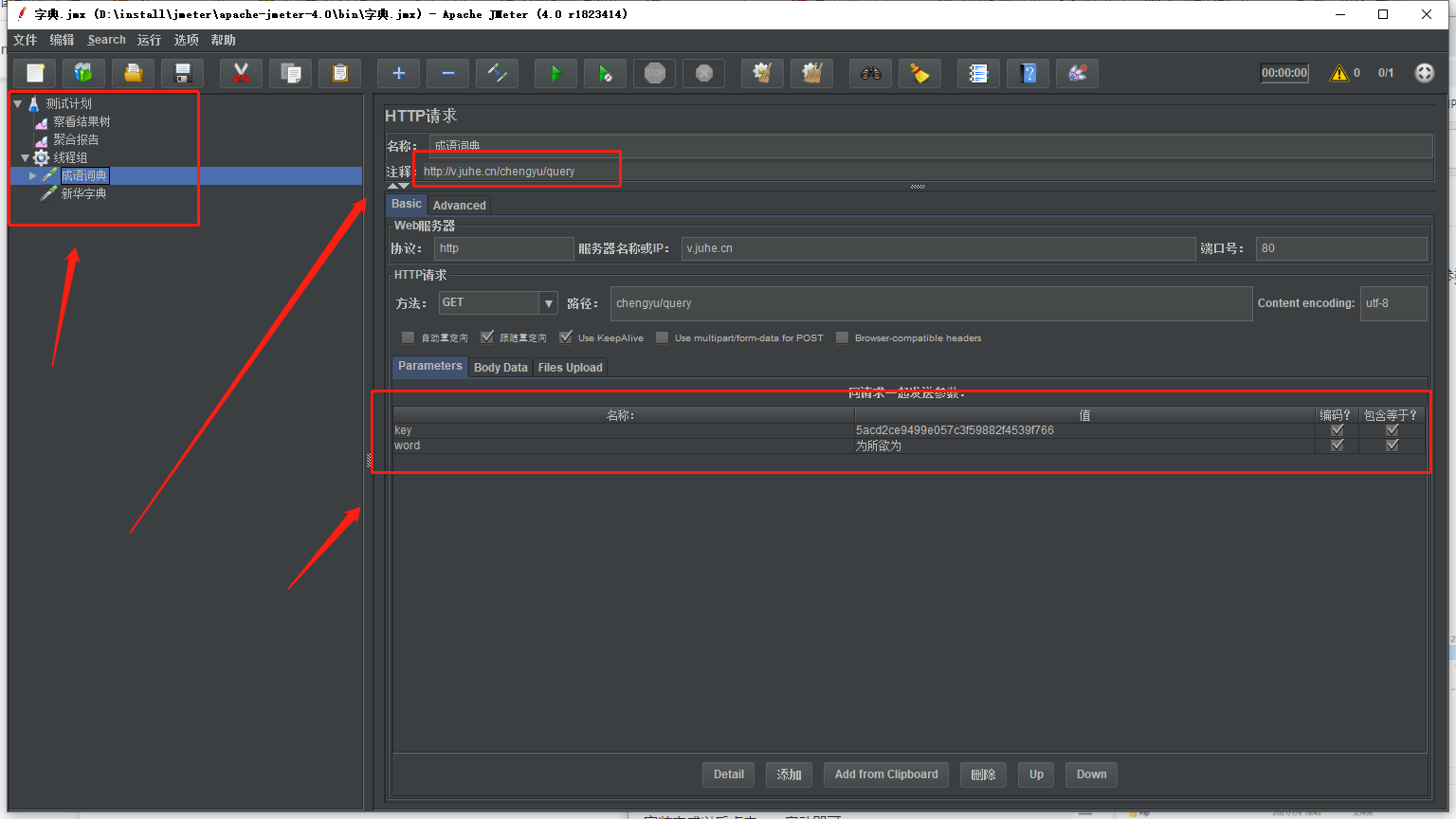Select 察看结果树 in the tree

tap(82, 121)
